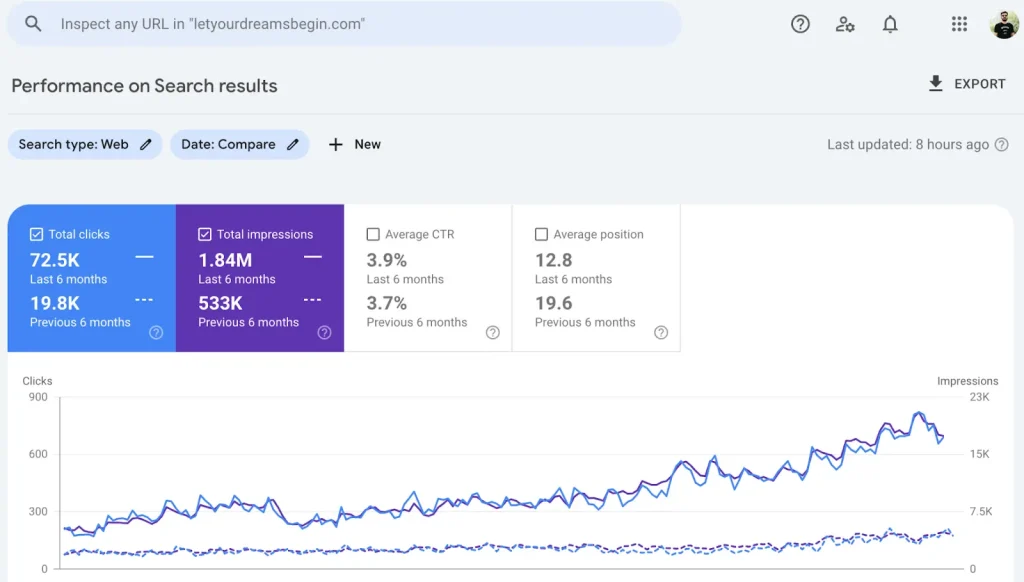Add a New filter

[355, 144]
